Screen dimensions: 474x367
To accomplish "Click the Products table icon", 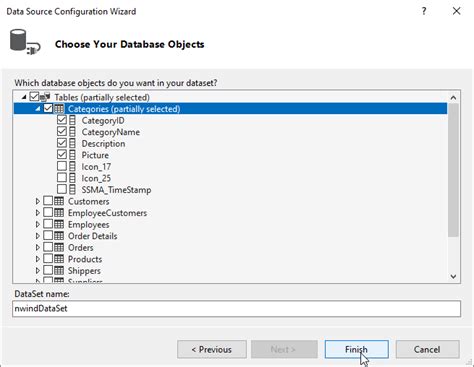I will coord(59,259).
